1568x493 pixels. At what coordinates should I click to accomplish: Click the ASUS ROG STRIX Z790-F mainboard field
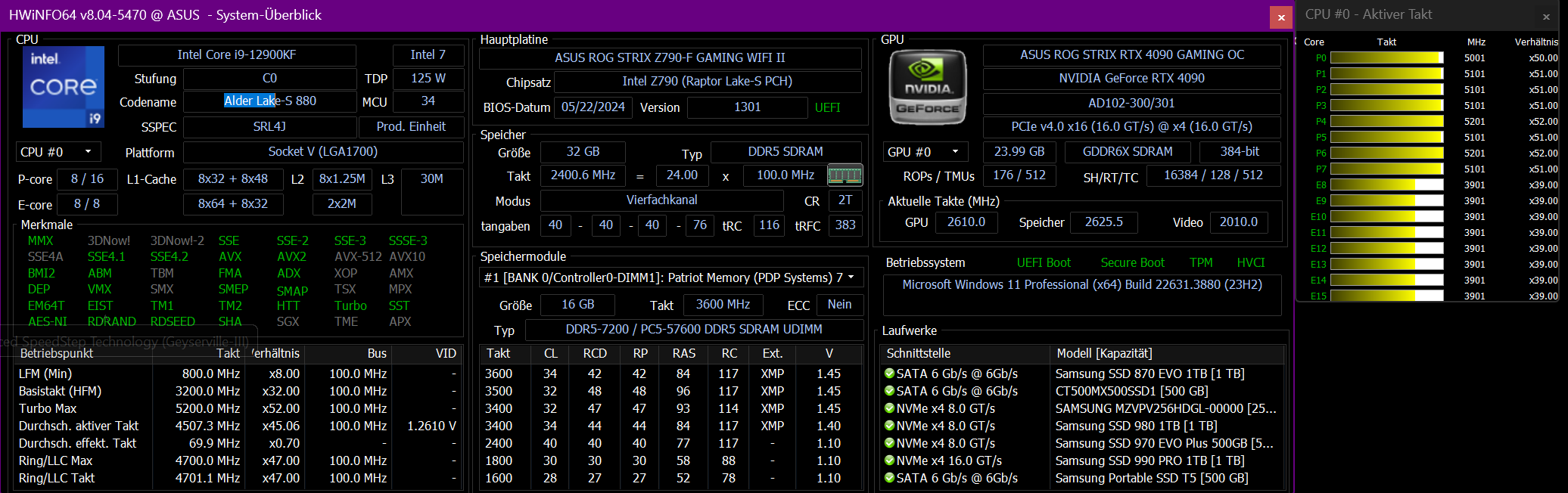(670, 57)
